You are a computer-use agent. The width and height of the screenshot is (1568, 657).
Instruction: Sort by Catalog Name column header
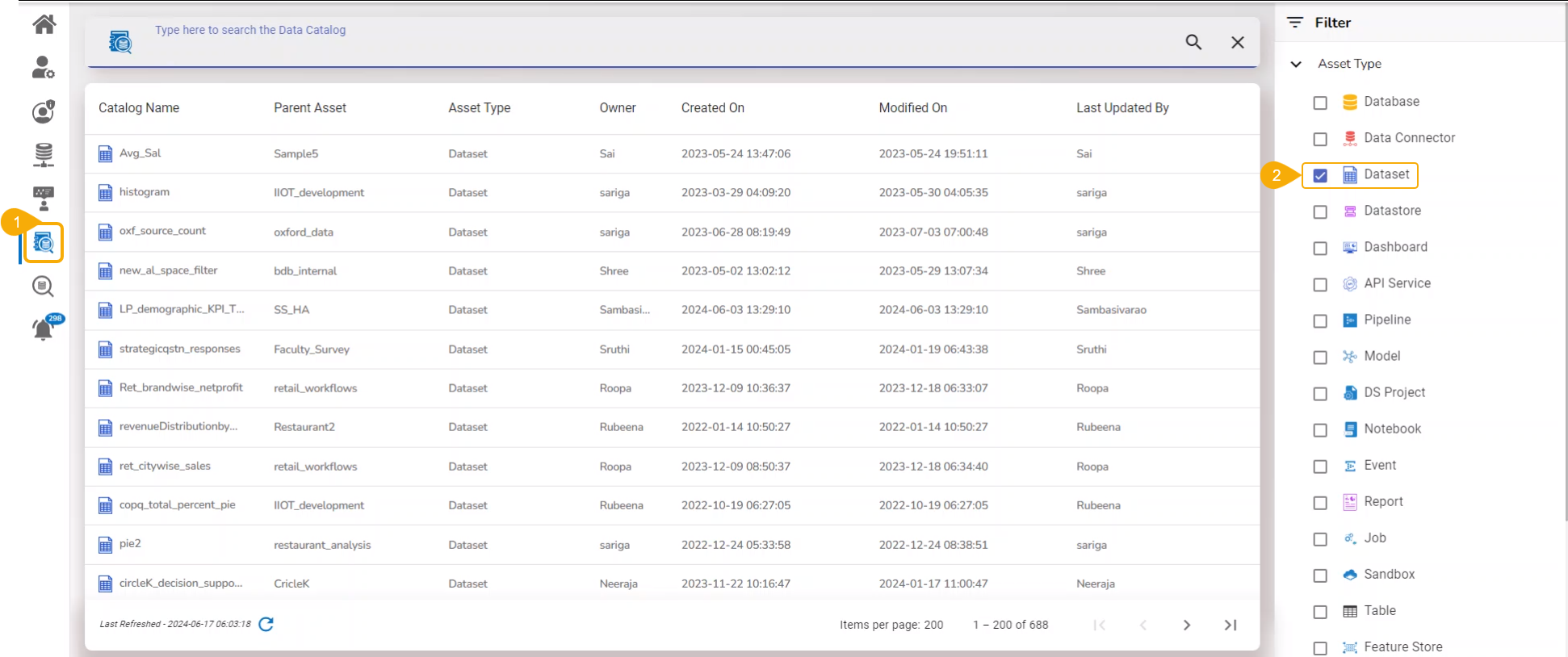139,107
